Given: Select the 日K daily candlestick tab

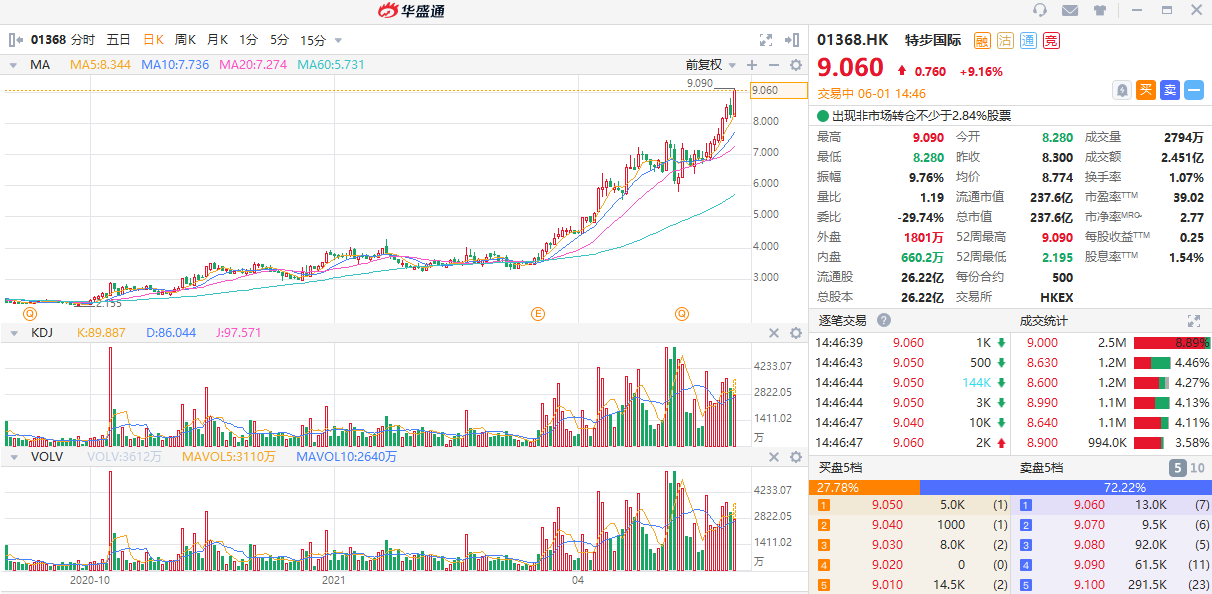Looking at the screenshot, I should click(x=153, y=40).
